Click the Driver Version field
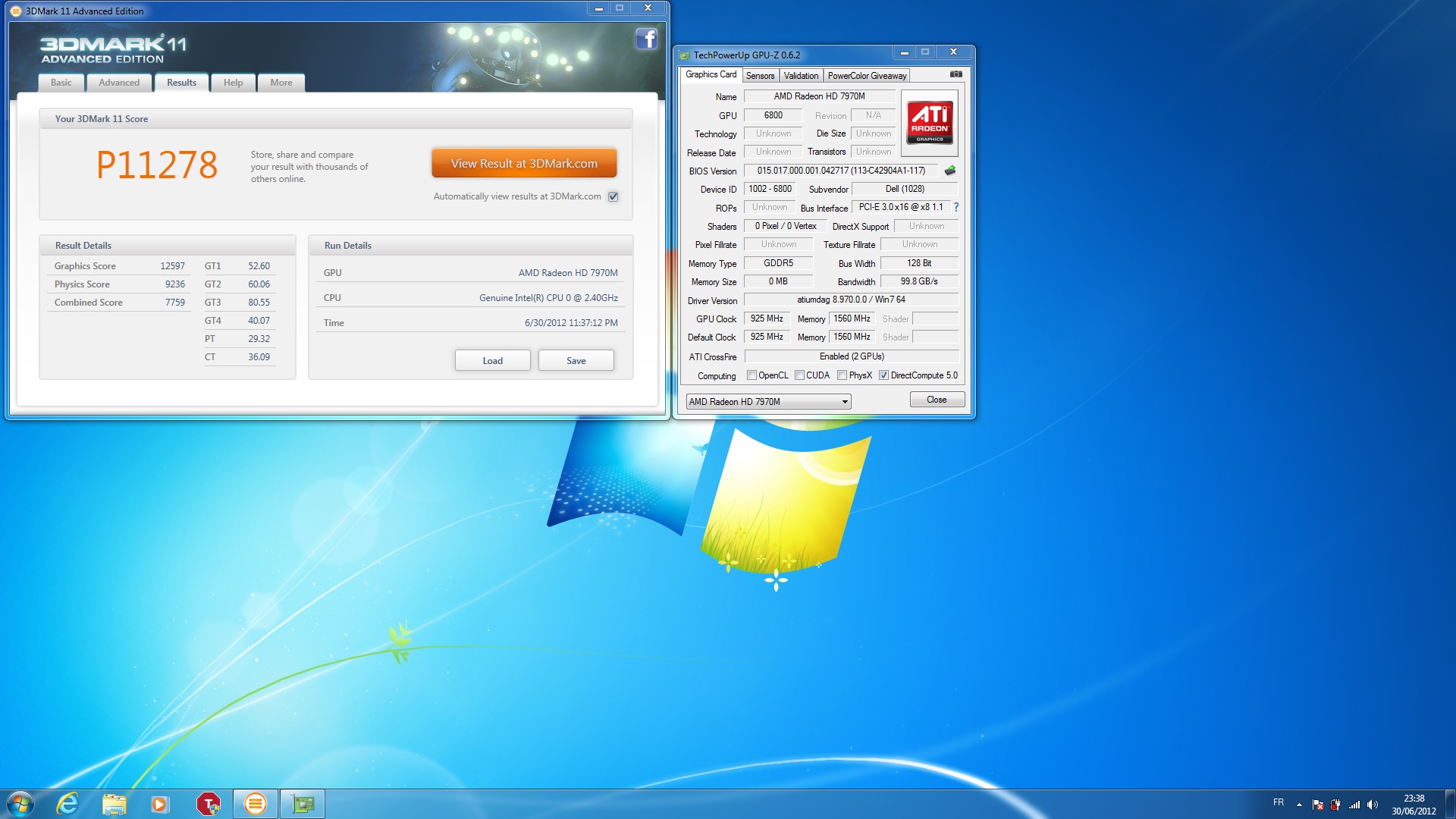This screenshot has width=1456, height=819. [x=851, y=300]
